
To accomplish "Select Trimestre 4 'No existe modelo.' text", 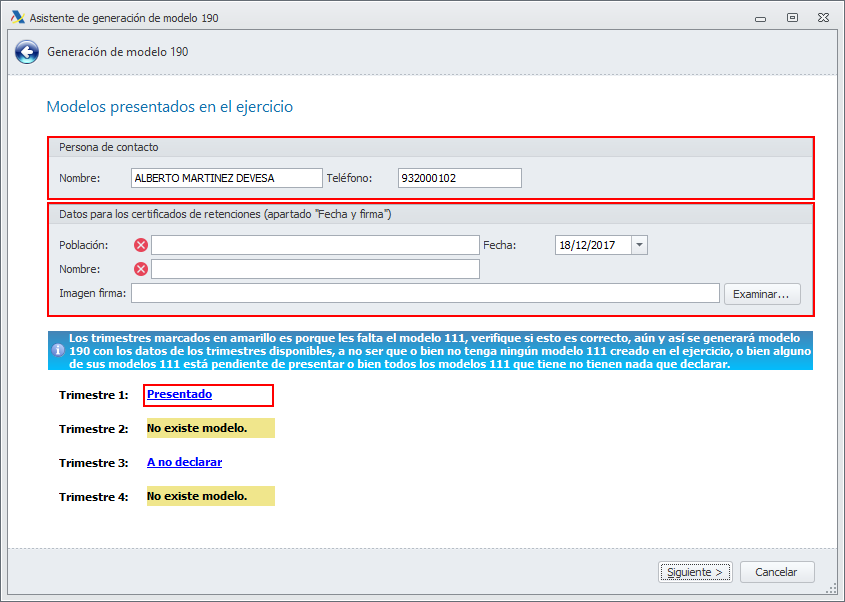I will [x=197, y=496].
